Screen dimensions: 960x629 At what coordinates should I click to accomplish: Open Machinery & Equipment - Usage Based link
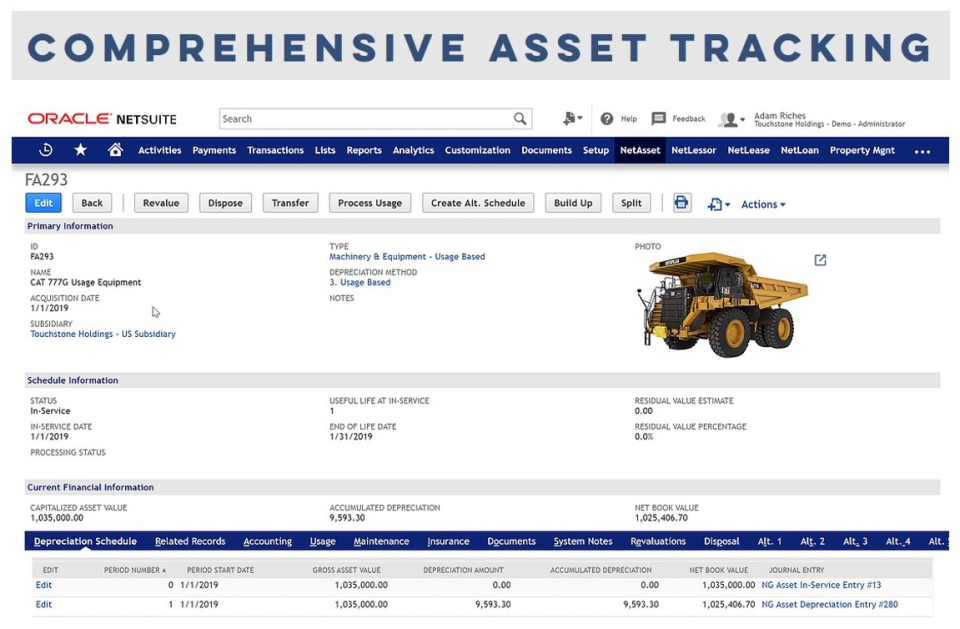click(407, 257)
